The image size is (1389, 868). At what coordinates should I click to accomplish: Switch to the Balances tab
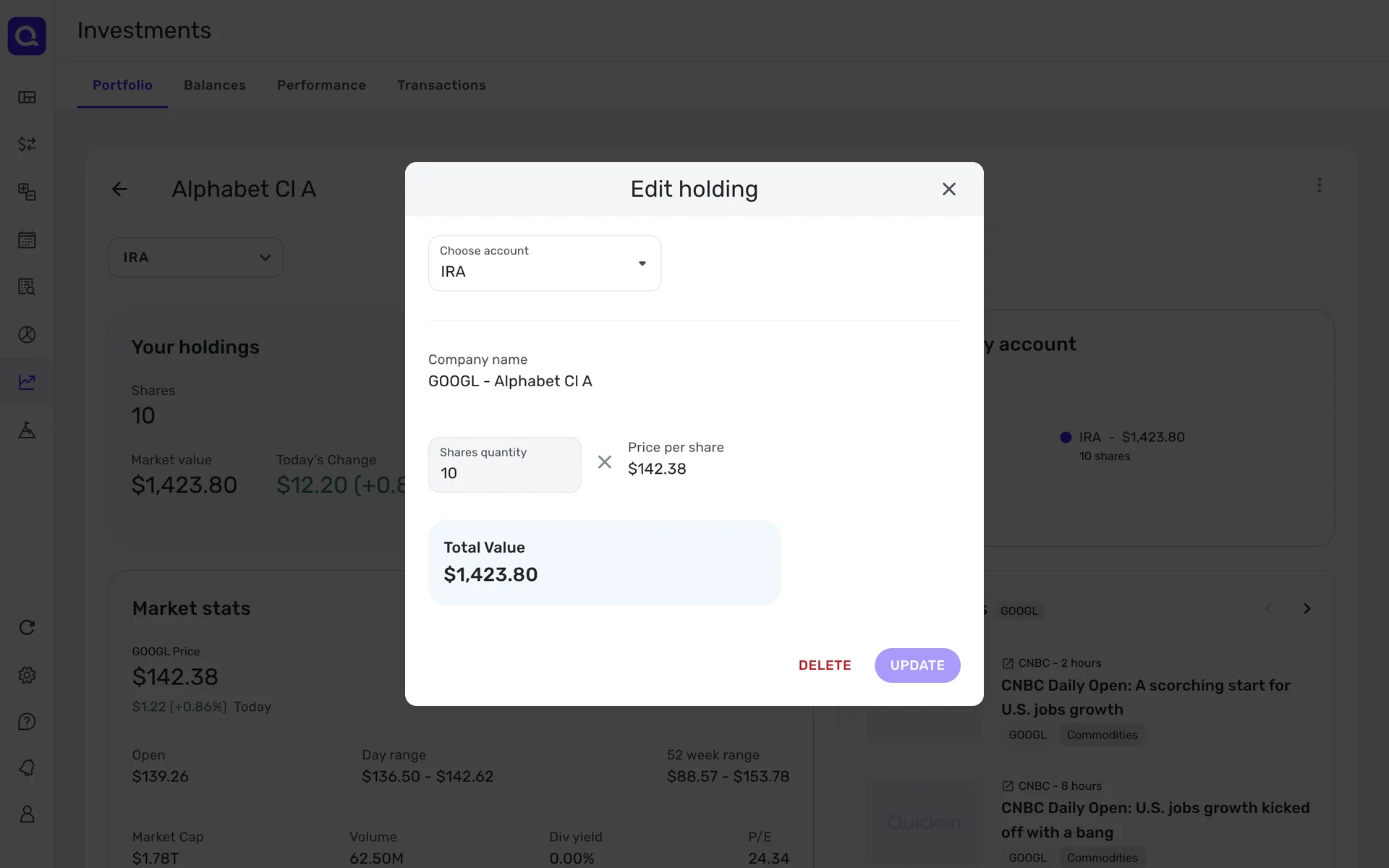tap(215, 85)
